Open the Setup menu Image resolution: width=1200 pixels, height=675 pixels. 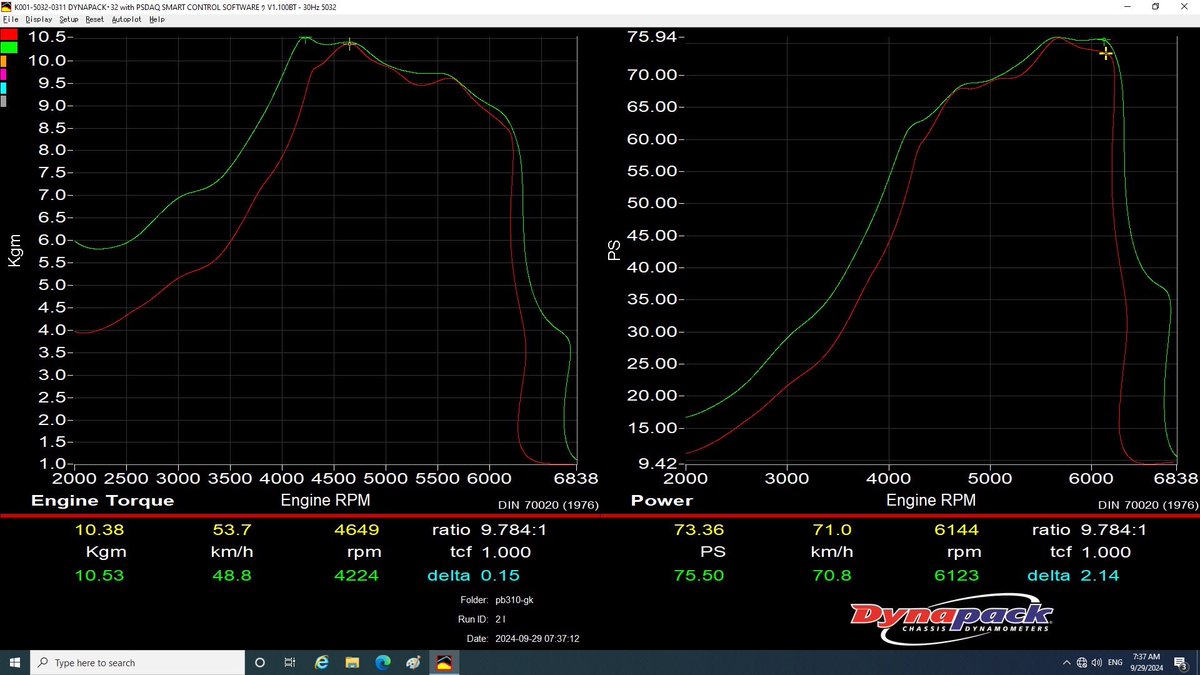[x=68, y=19]
